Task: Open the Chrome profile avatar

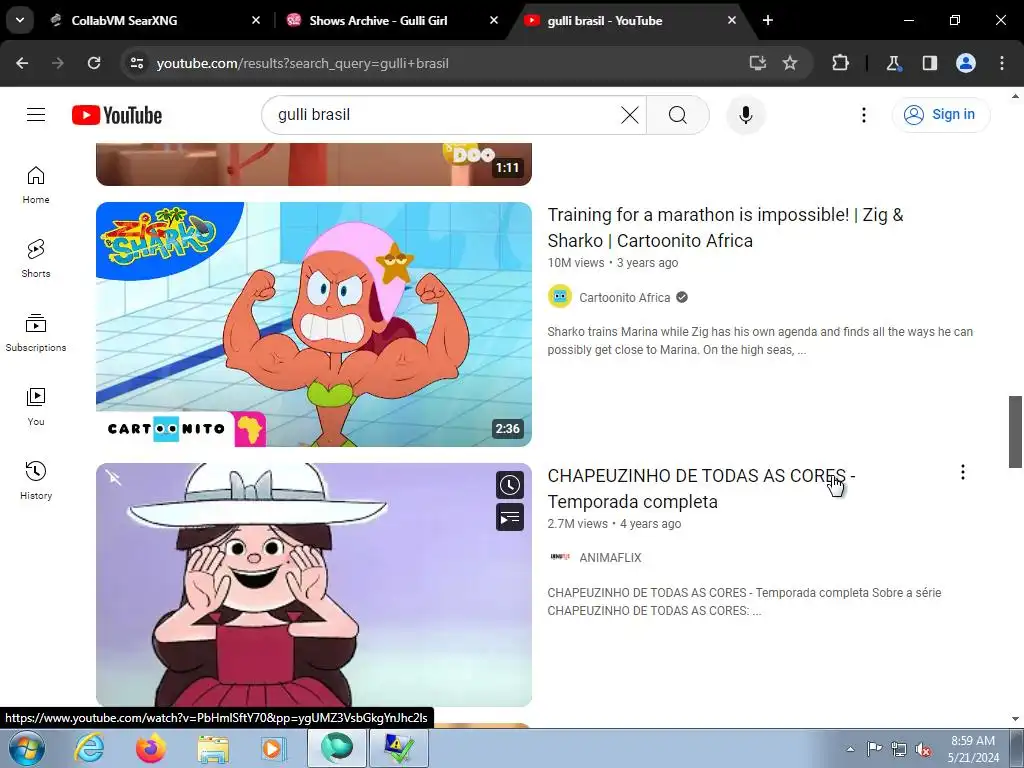Action: click(x=966, y=63)
